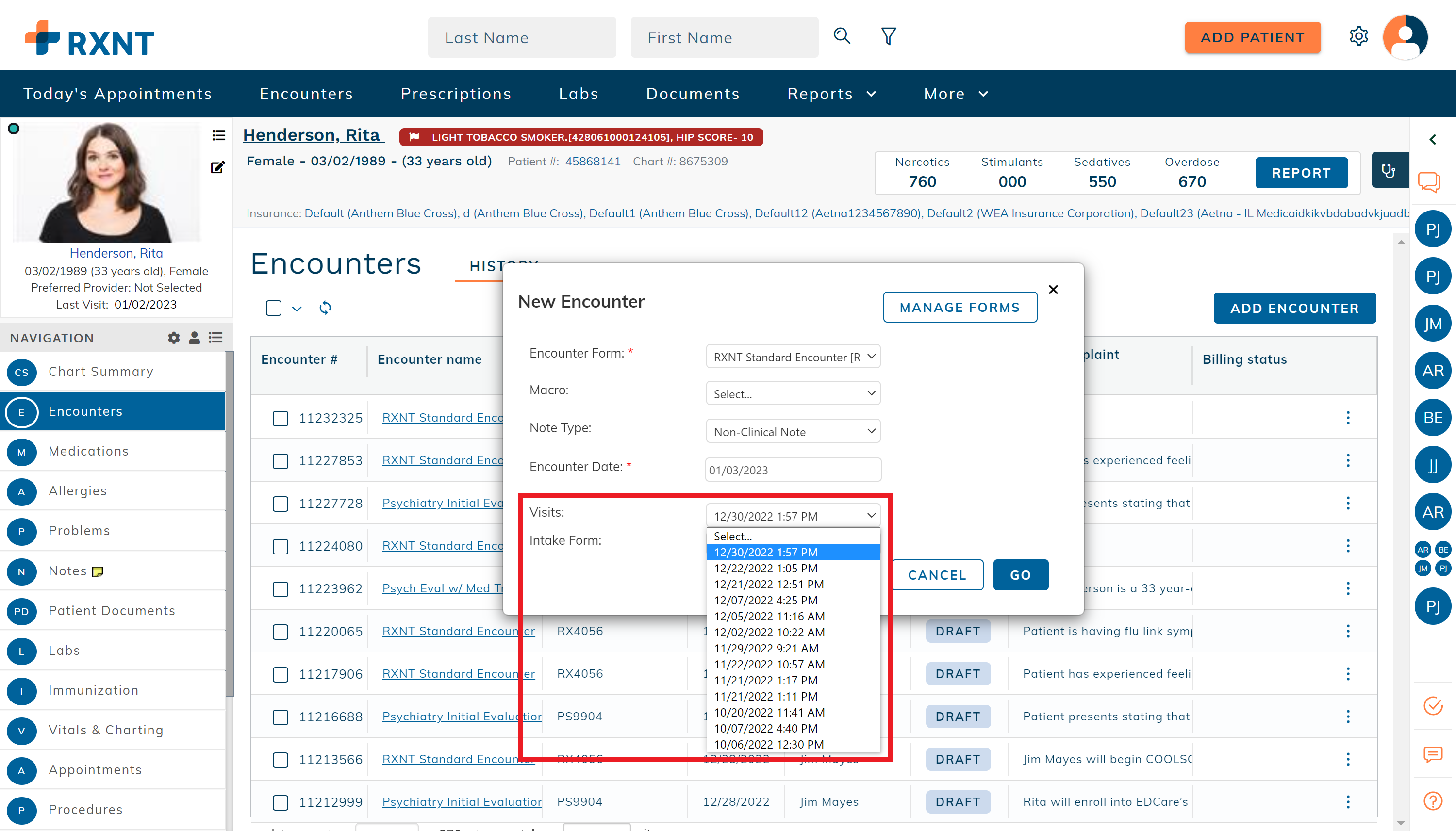
Task: Check encounter 11227853 checkbox
Action: tap(281, 461)
